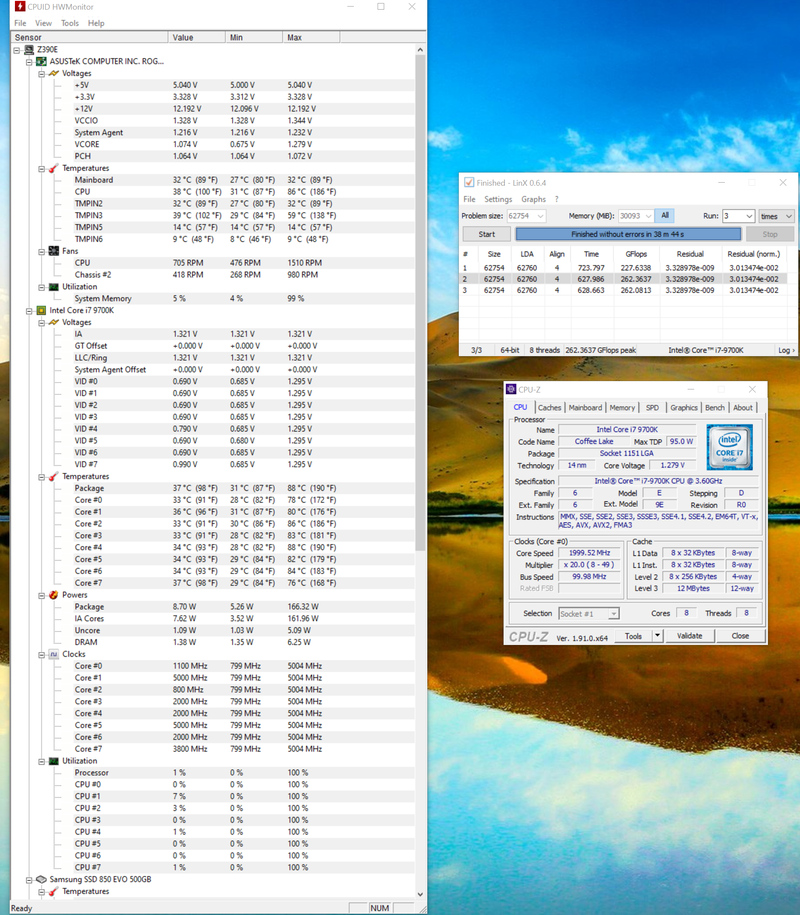Click the Samsung SSD 850 EVO drive icon
The height and width of the screenshot is (915, 800).
pyautogui.click(x=41, y=879)
